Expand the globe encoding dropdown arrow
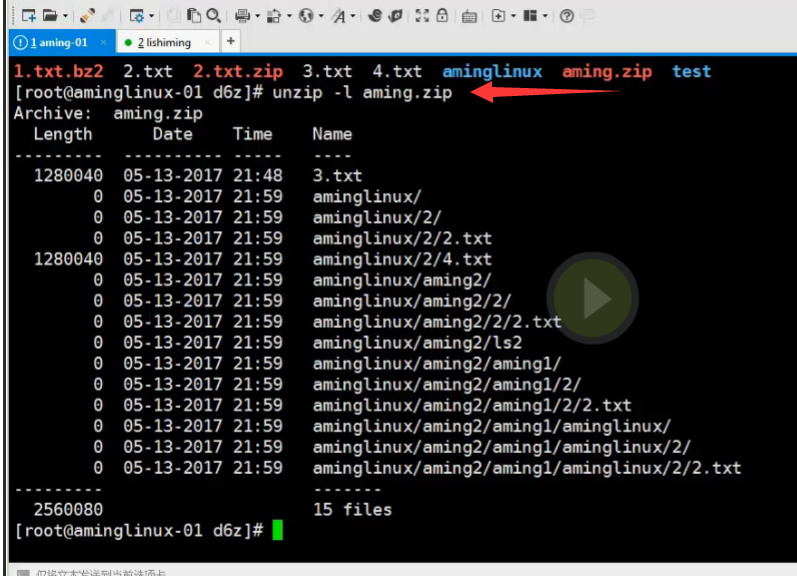This screenshot has width=797, height=576. tap(321, 16)
